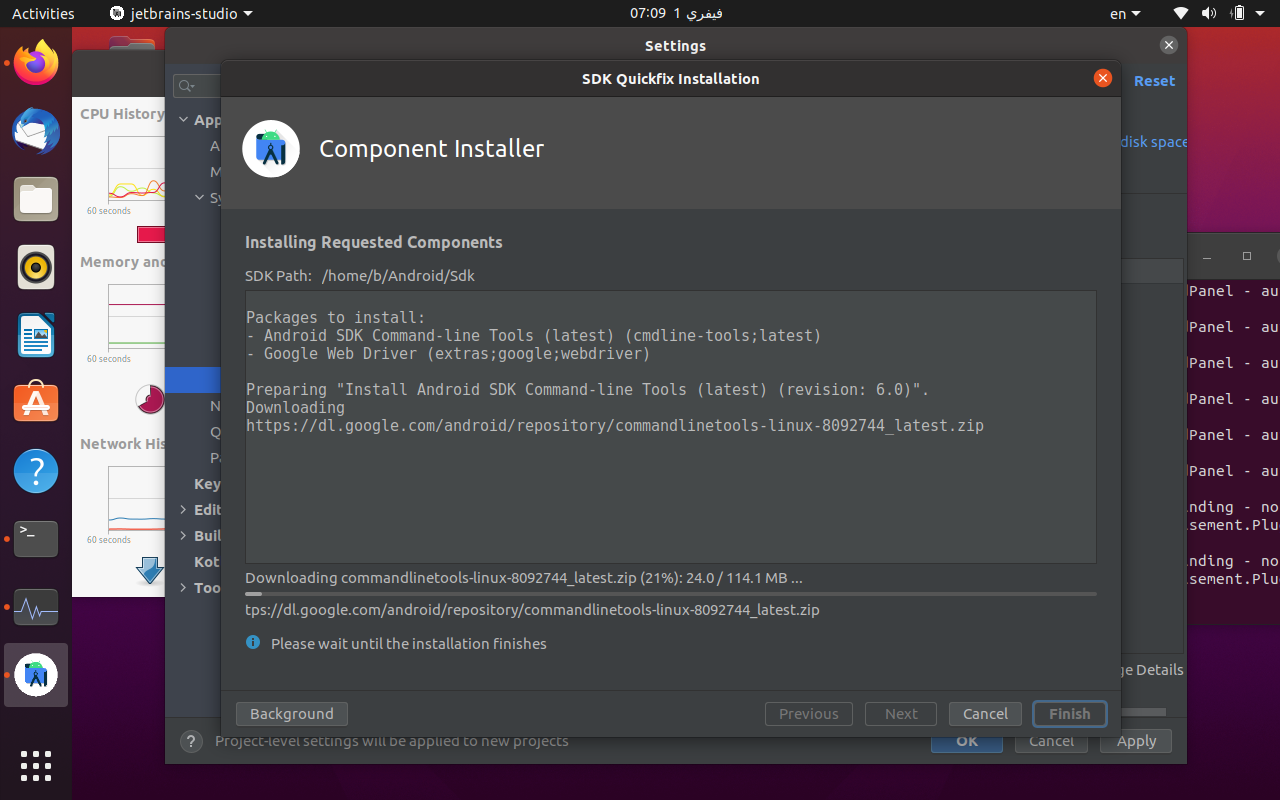Click the search icon in Settings

pos(186,87)
